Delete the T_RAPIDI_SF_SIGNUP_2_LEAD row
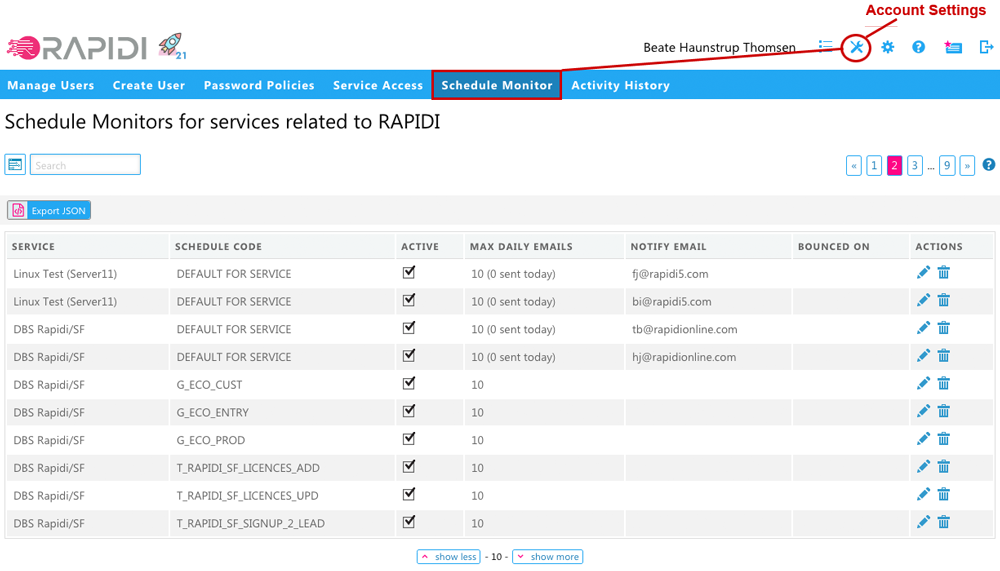This screenshot has height=571, width=1000. click(x=944, y=523)
